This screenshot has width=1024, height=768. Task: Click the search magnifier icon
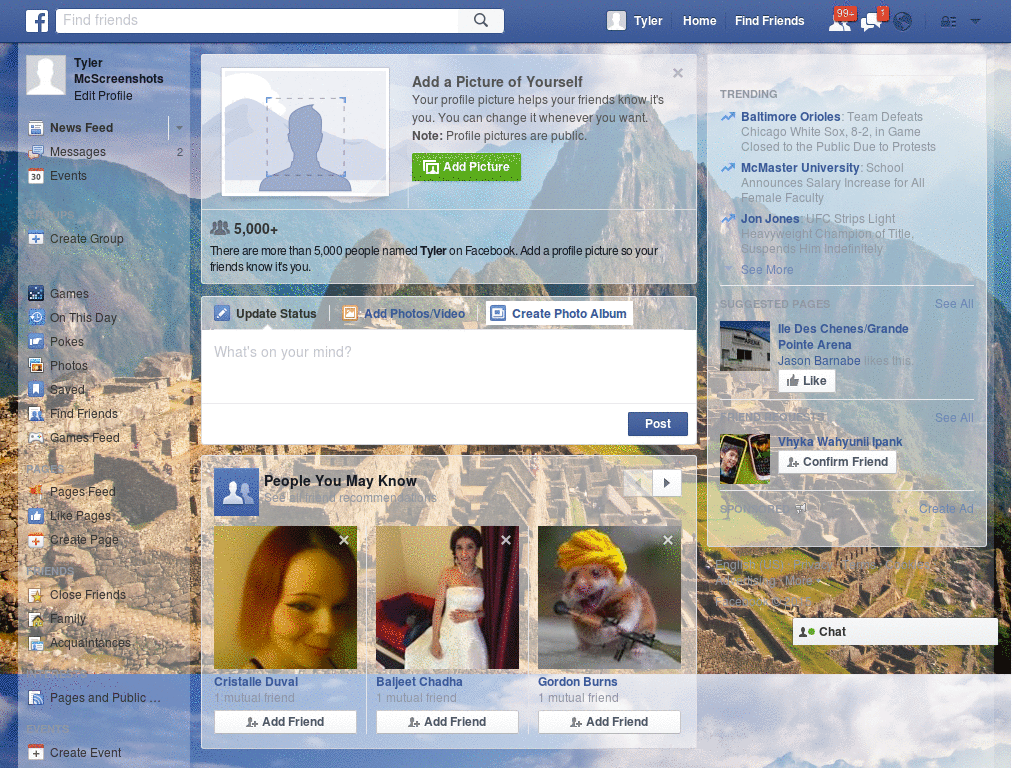(481, 20)
